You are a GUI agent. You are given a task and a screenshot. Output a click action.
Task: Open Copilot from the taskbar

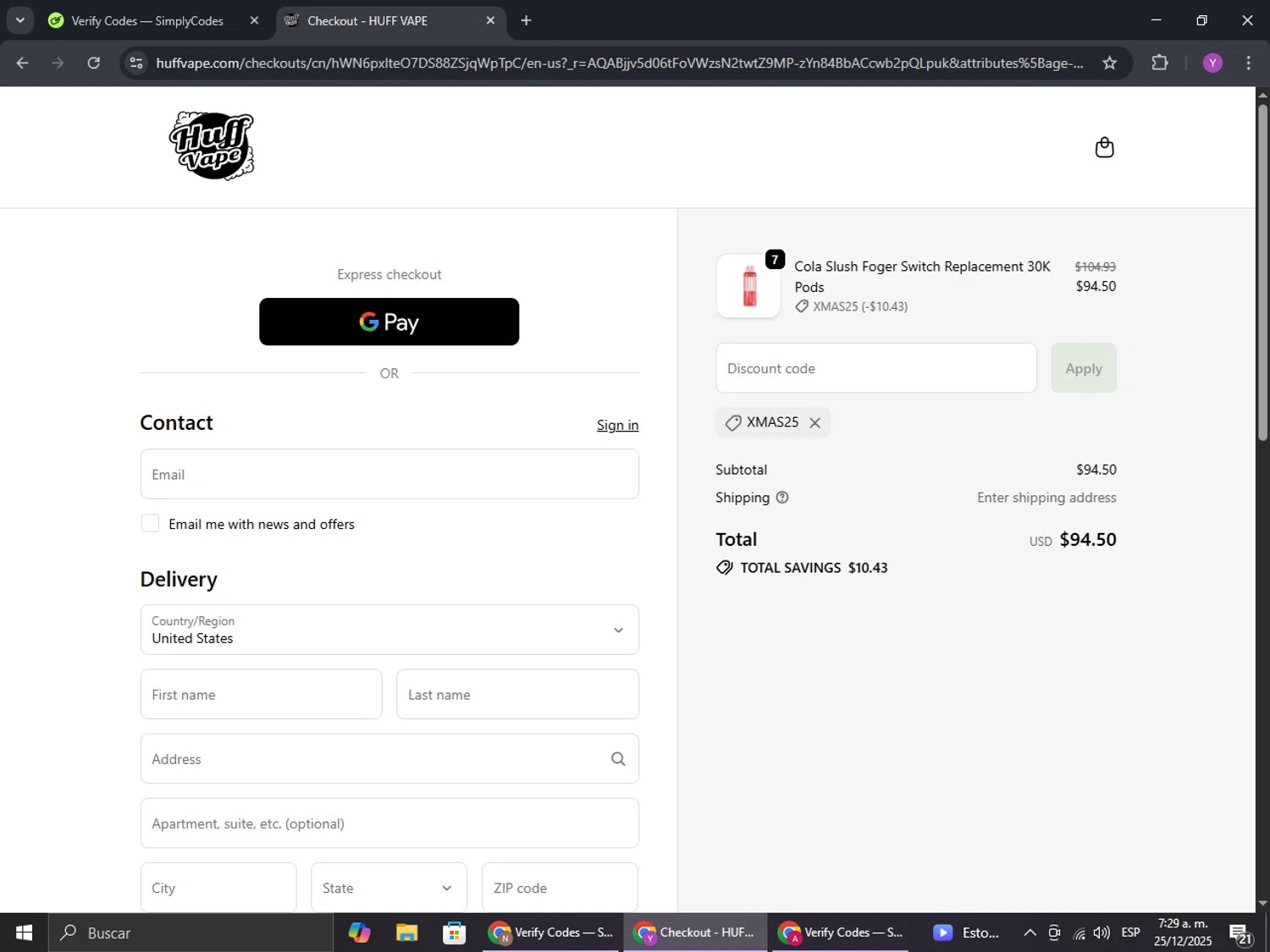pyautogui.click(x=359, y=933)
